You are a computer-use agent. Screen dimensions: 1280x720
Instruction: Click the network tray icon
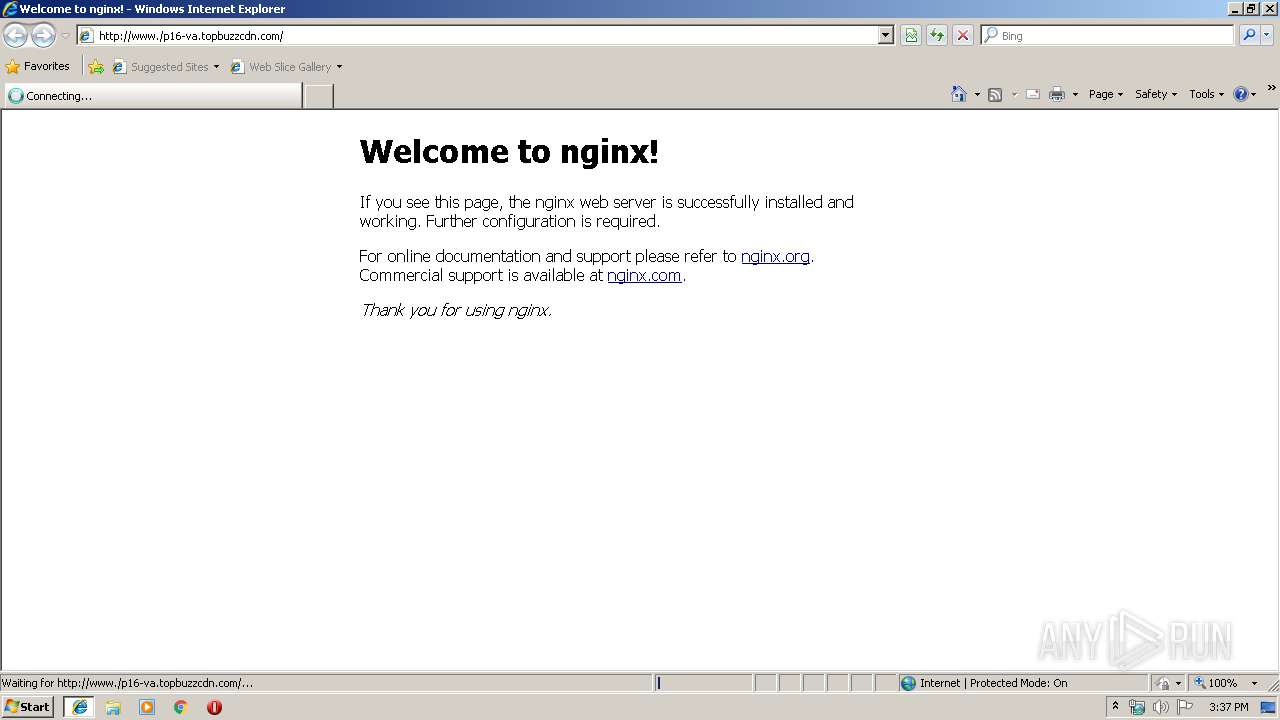click(1137, 707)
